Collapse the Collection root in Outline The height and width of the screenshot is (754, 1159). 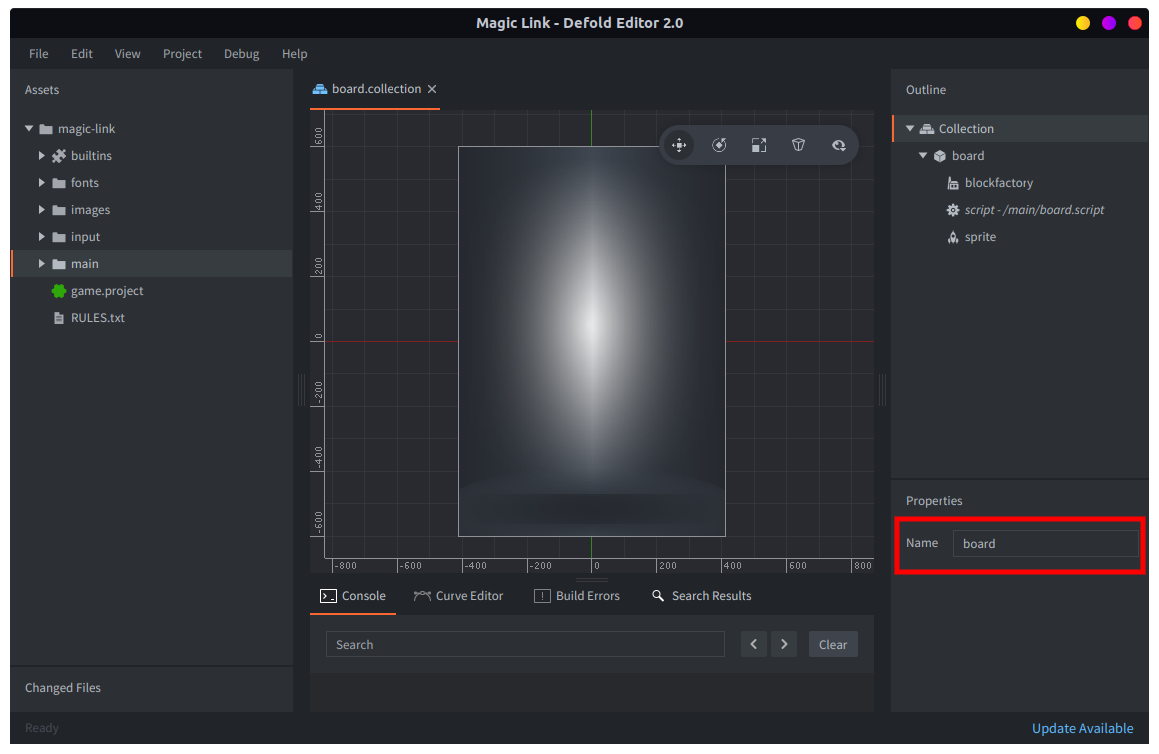910,129
